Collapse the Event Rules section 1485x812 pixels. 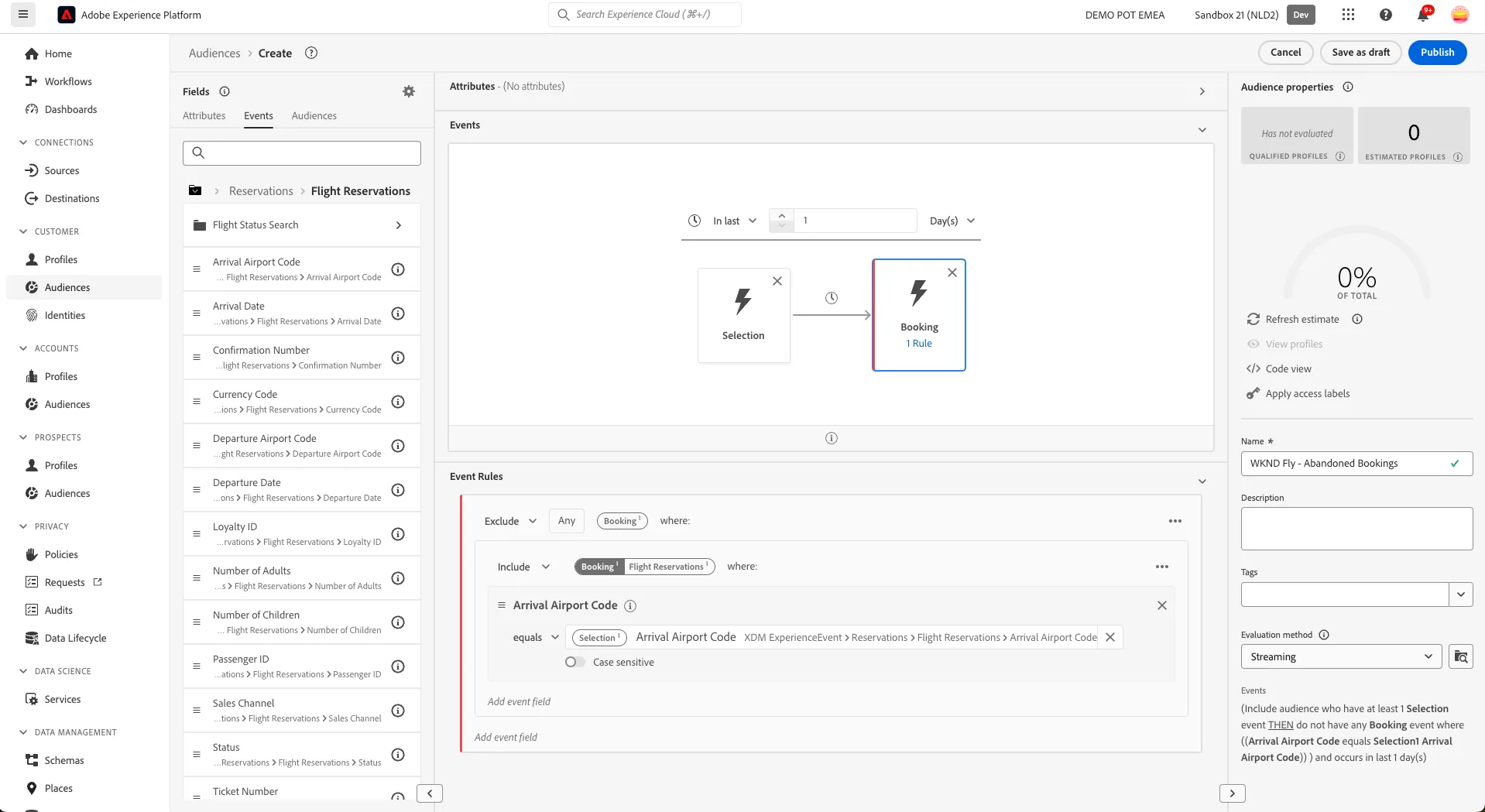click(1202, 481)
